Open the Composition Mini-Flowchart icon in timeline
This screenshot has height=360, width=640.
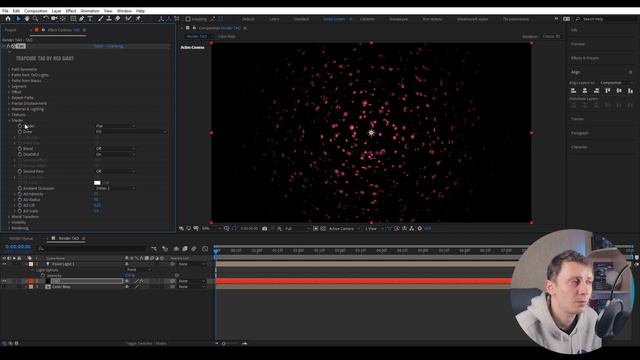coord(153,249)
